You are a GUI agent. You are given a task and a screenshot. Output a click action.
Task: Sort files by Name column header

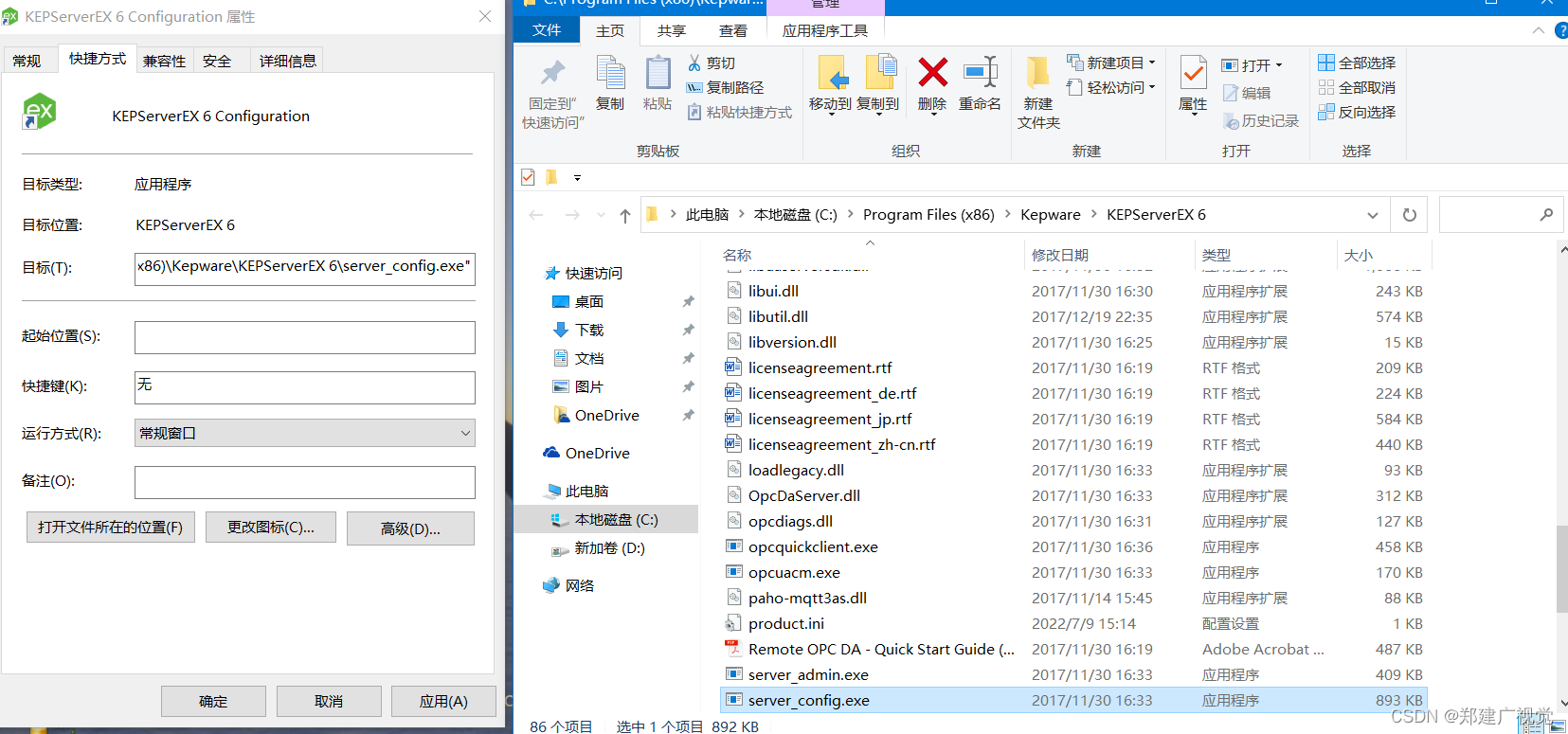click(737, 255)
